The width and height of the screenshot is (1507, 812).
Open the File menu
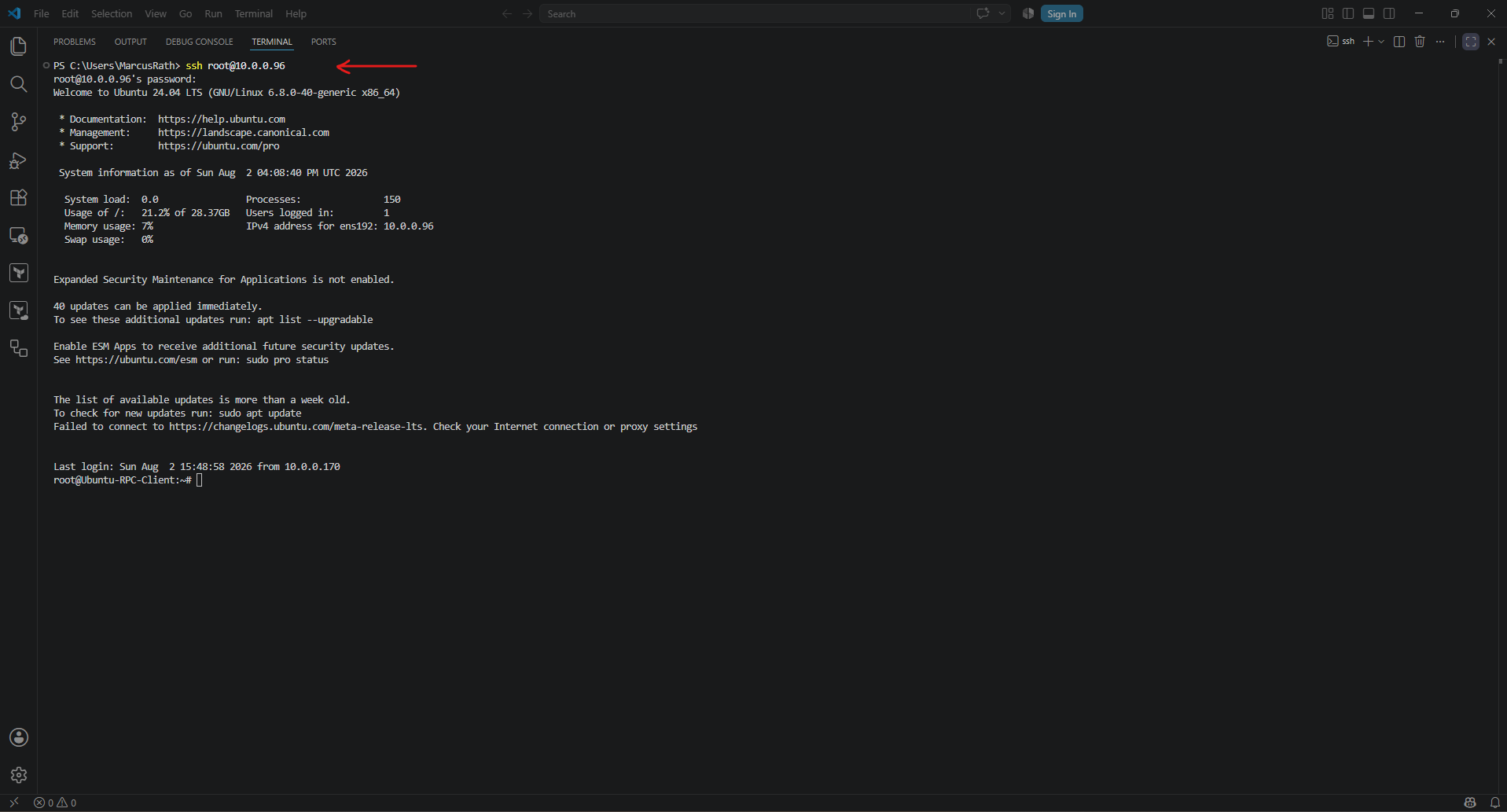tap(42, 13)
